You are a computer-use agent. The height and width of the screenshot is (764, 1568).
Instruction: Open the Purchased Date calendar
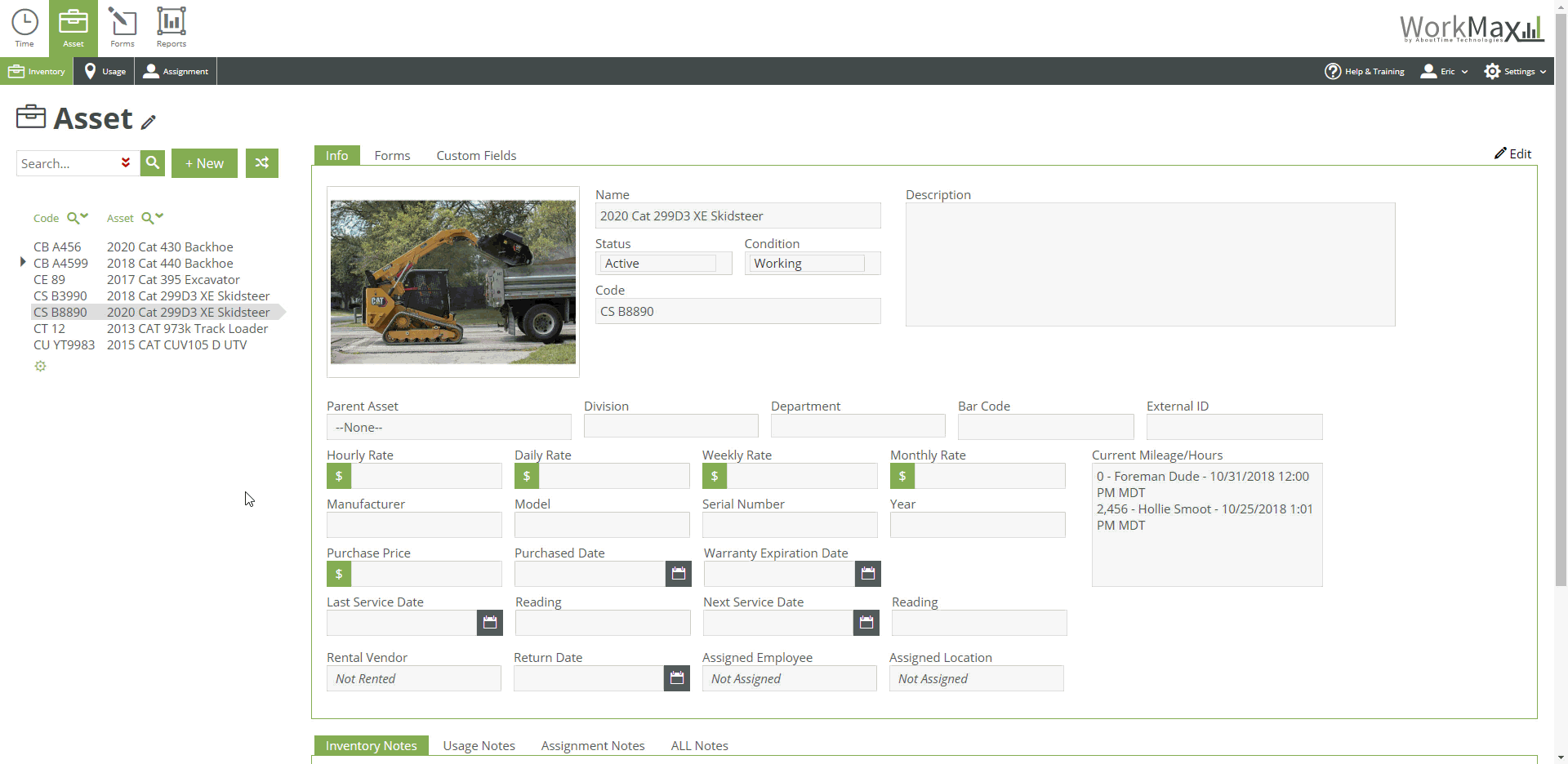tap(678, 574)
